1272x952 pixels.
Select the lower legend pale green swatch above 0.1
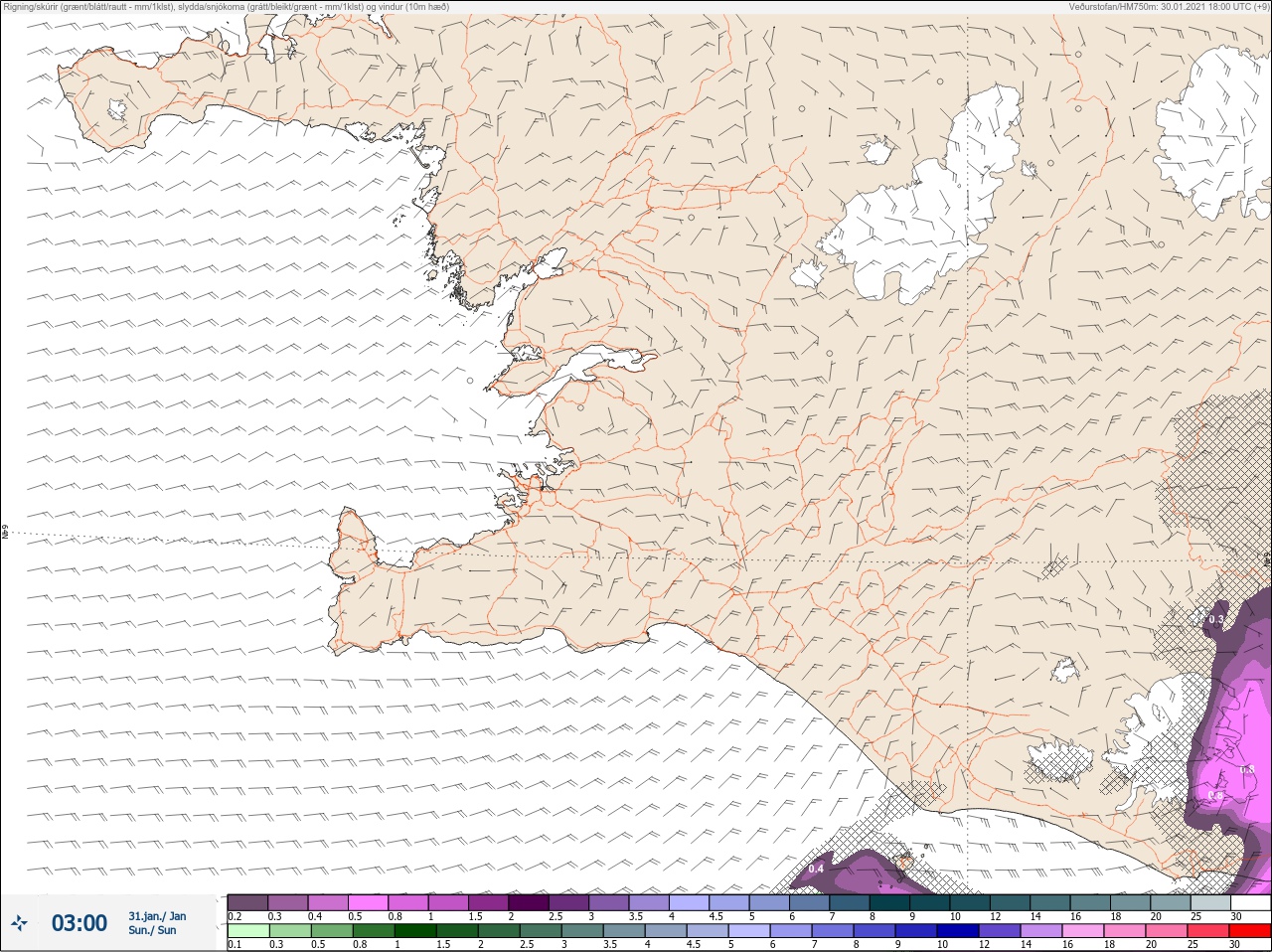(247, 931)
